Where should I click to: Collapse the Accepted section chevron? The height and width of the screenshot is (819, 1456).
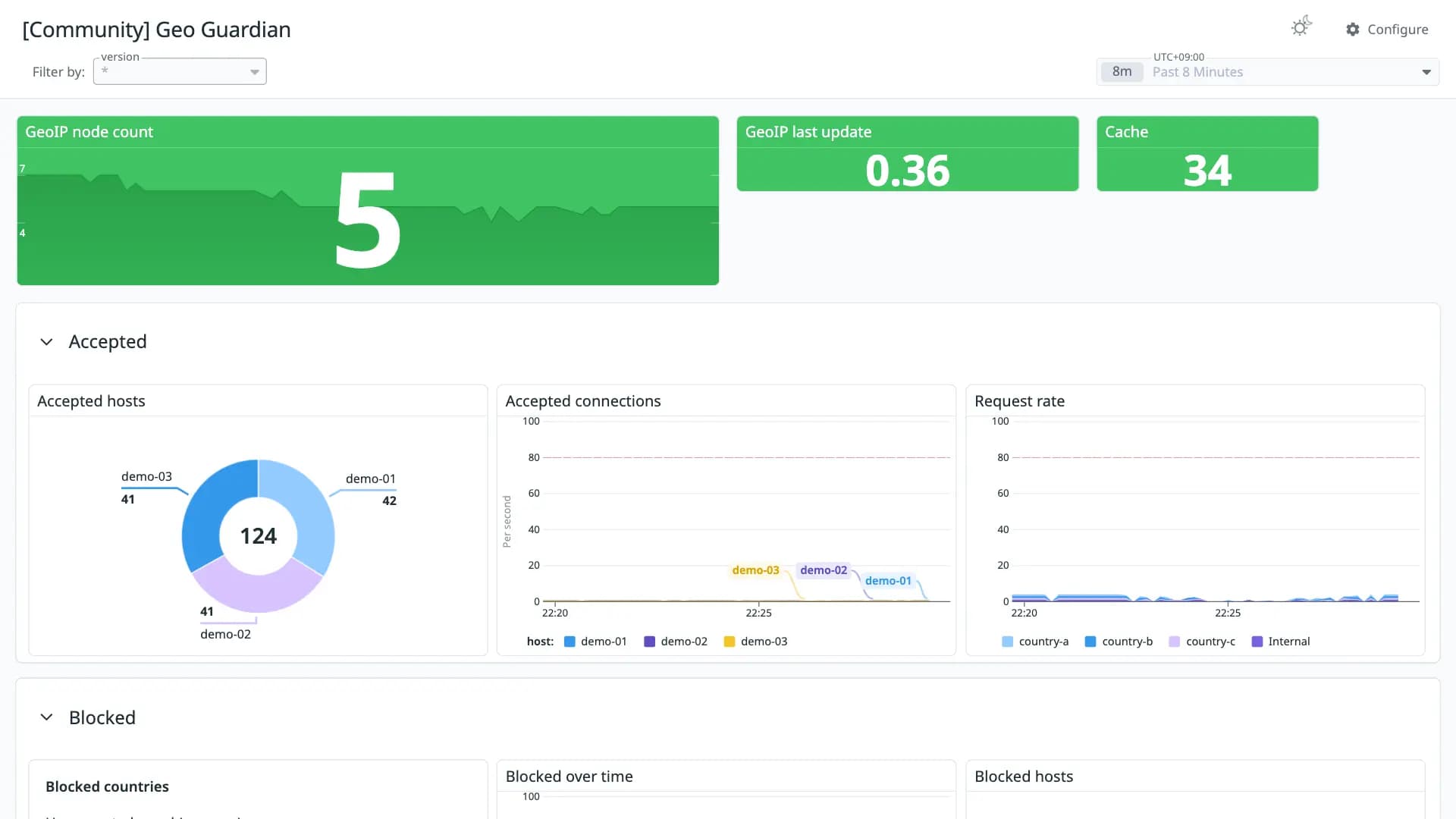pos(46,342)
